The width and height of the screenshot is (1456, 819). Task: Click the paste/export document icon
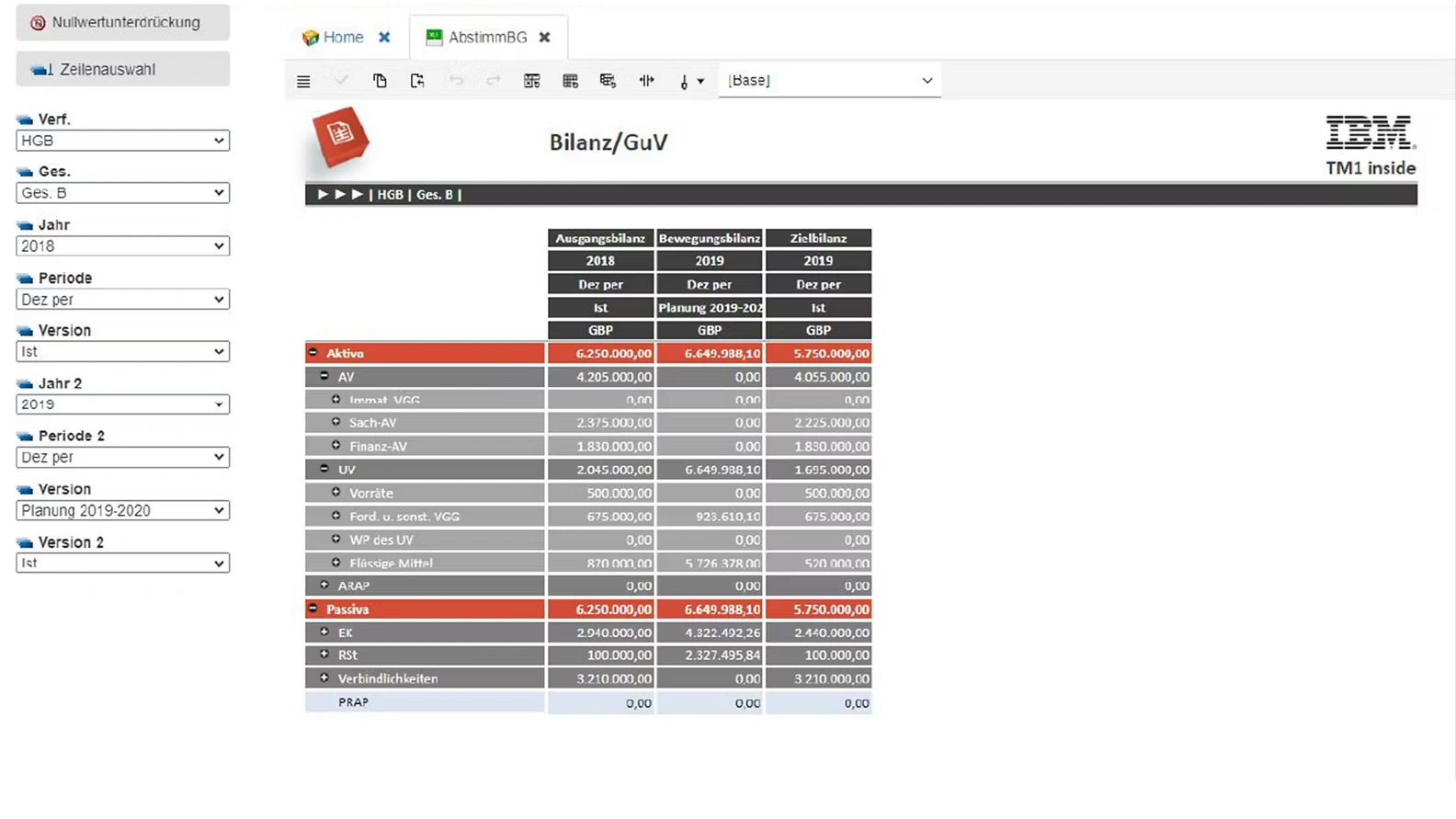pos(417,81)
